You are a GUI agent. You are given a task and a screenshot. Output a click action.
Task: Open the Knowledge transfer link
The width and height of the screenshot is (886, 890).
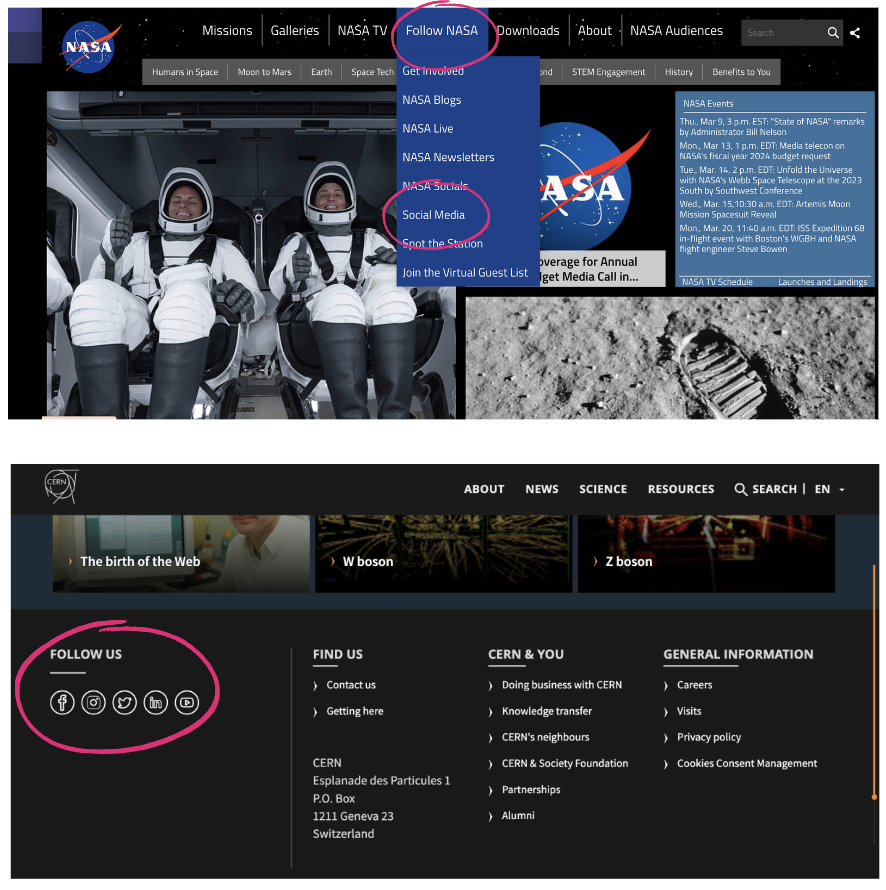547,711
